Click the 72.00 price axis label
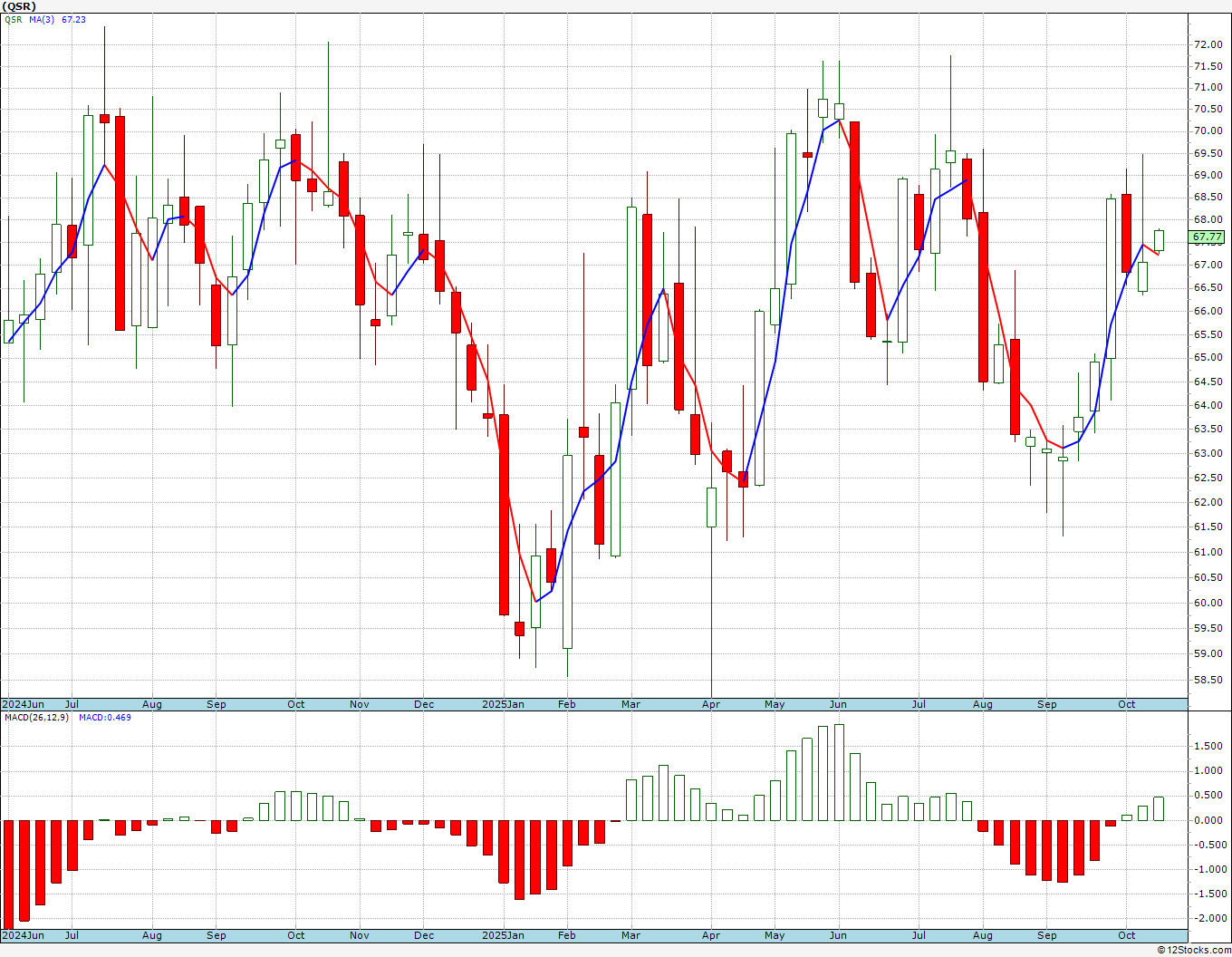 click(x=1208, y=44)
